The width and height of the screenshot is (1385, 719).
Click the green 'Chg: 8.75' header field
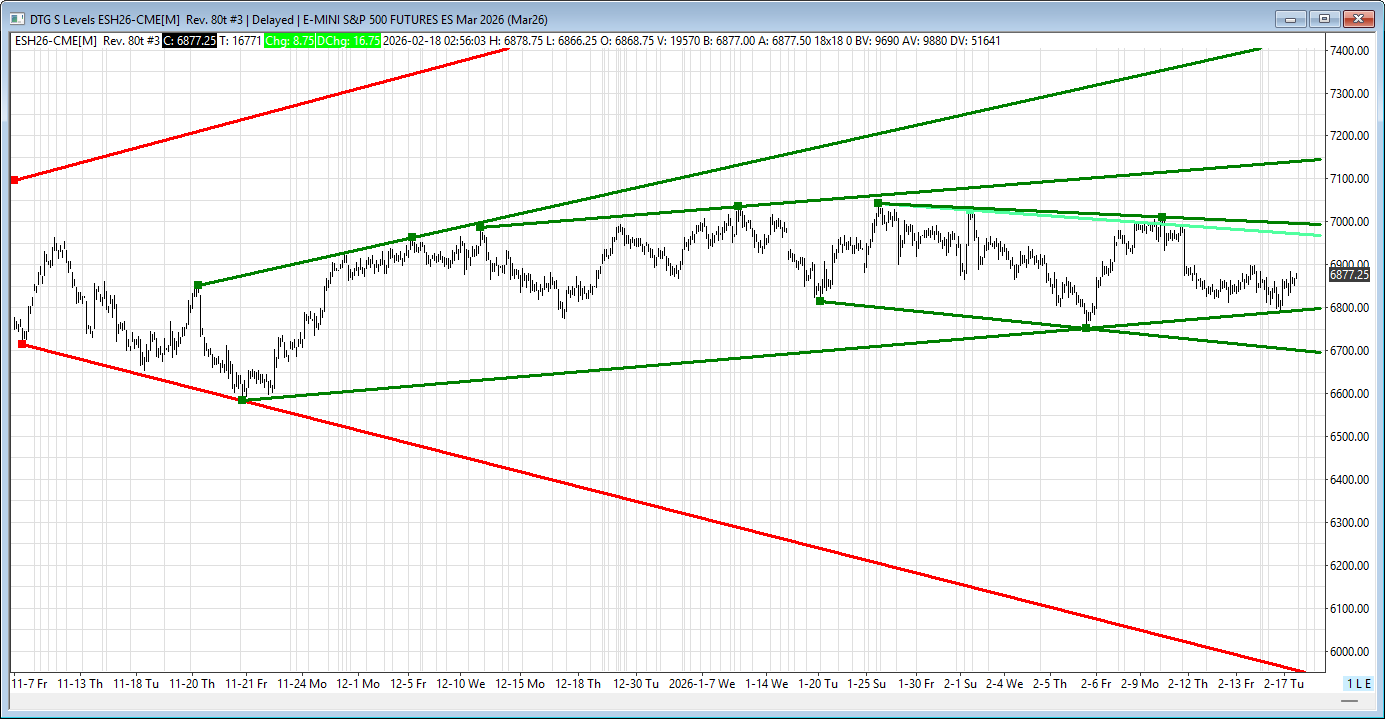tap(289, 41)
